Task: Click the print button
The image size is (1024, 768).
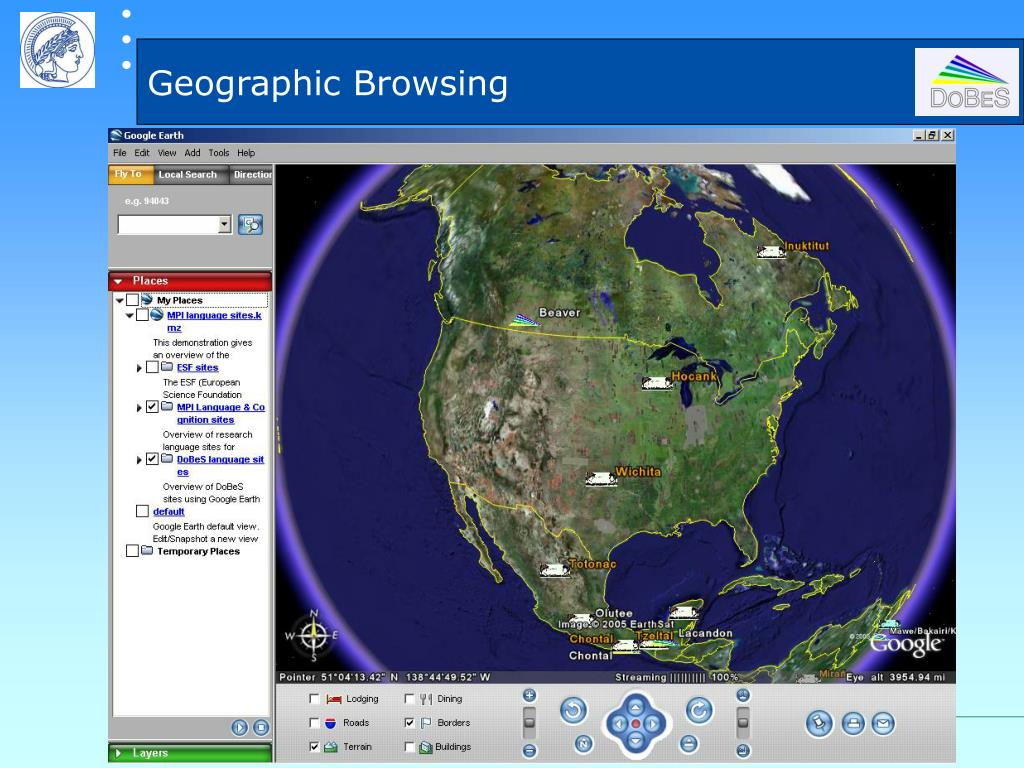Action: (853, 723)
